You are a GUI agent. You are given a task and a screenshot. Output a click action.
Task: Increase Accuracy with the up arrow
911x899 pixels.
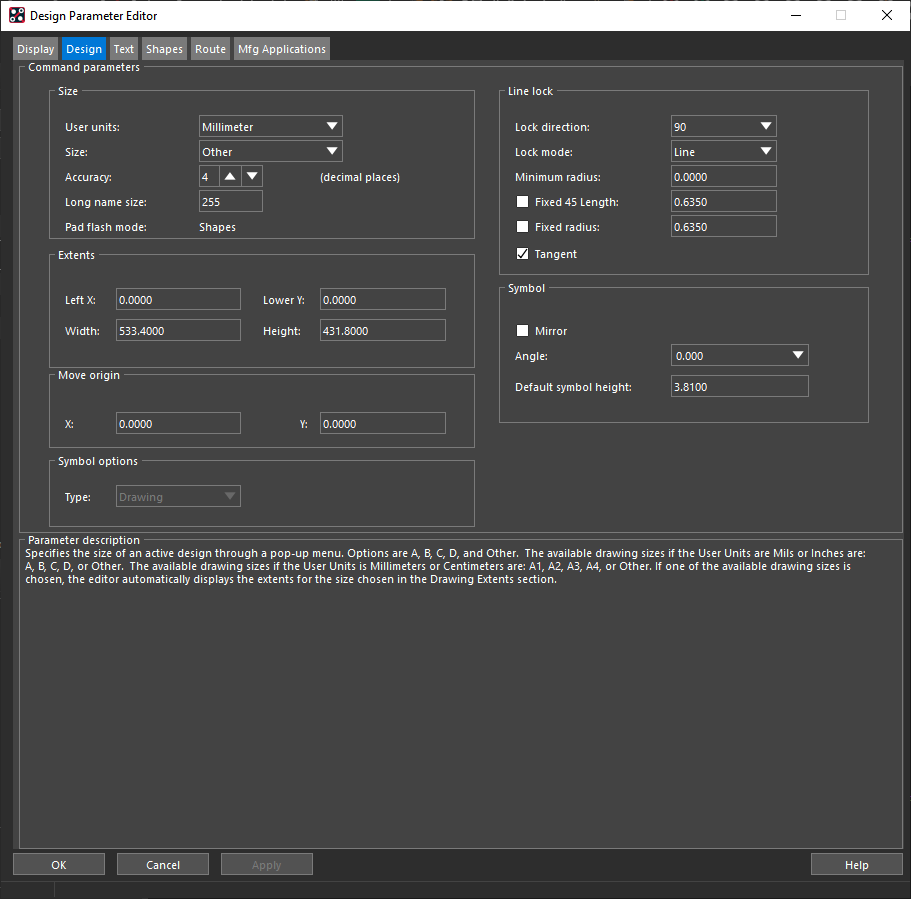click(x=230, y=176)
